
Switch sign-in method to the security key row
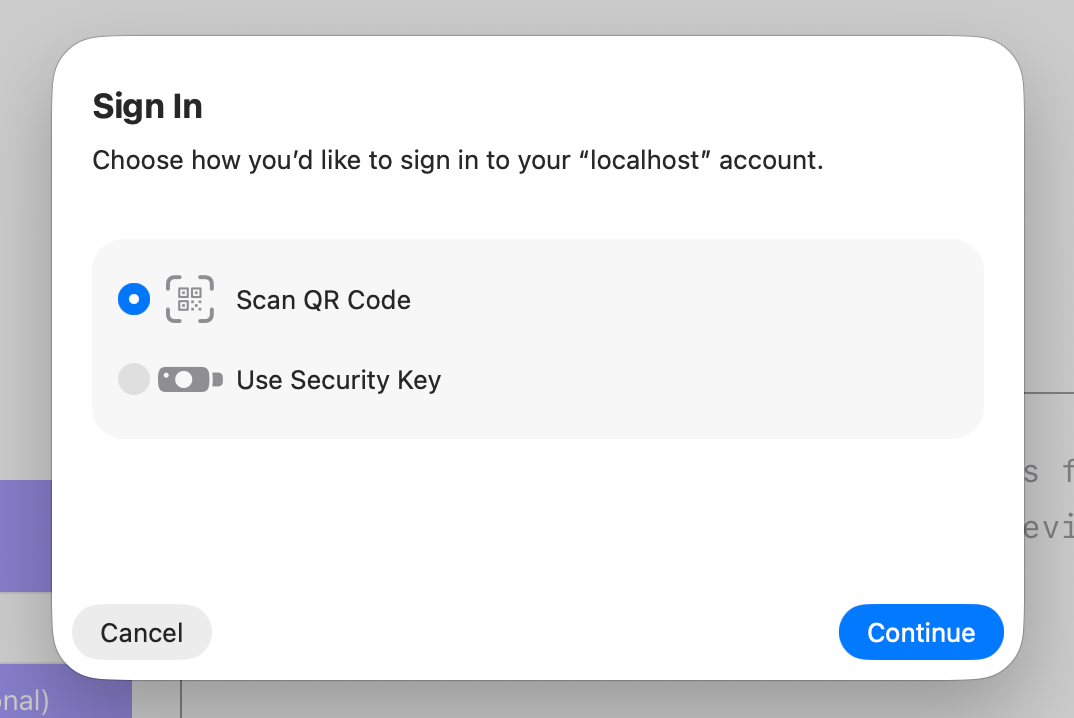[x=338, y=379]
